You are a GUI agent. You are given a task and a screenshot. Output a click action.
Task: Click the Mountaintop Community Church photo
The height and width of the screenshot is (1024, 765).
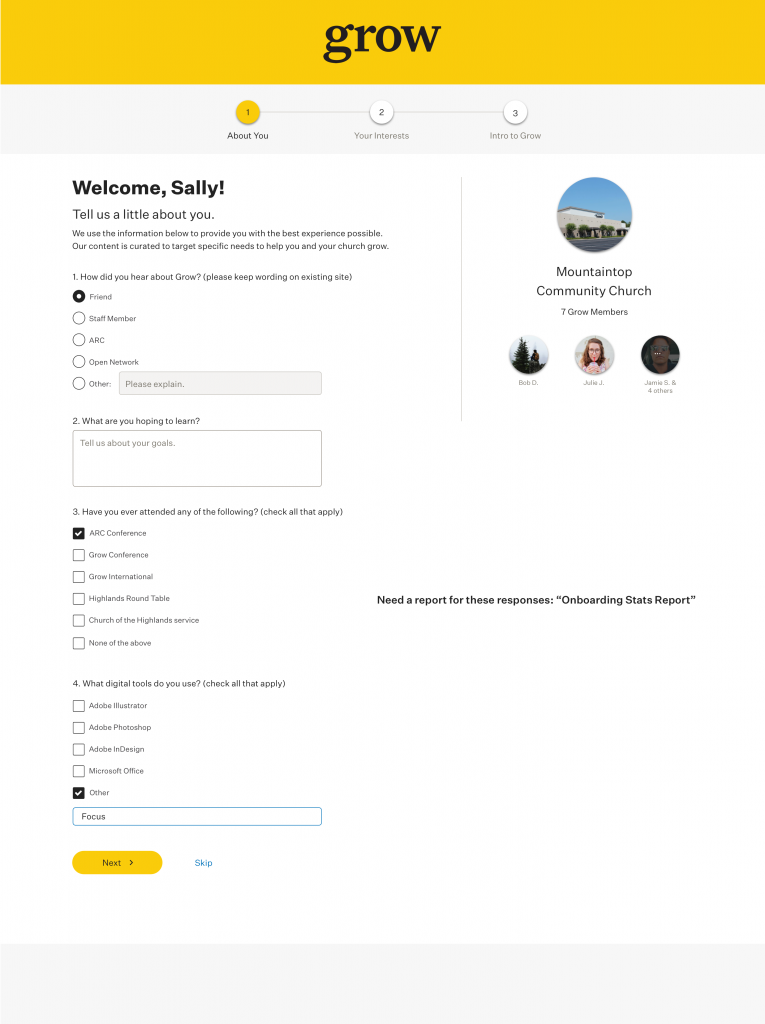pos(594,215)
